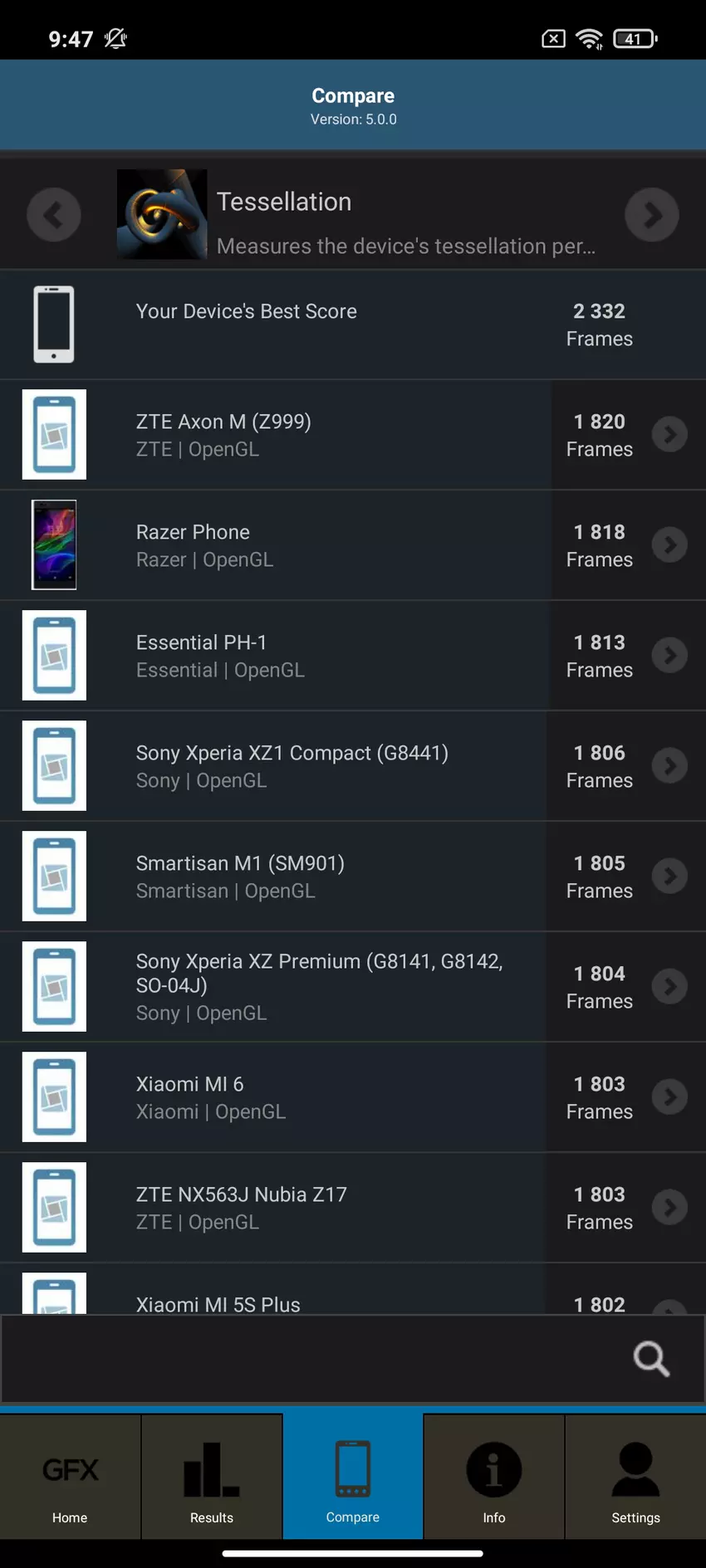Open Sony Xperia XZ1 Compact chevron
The width and height of the screenshot is (706, 1568).
[x=669, y=765]
